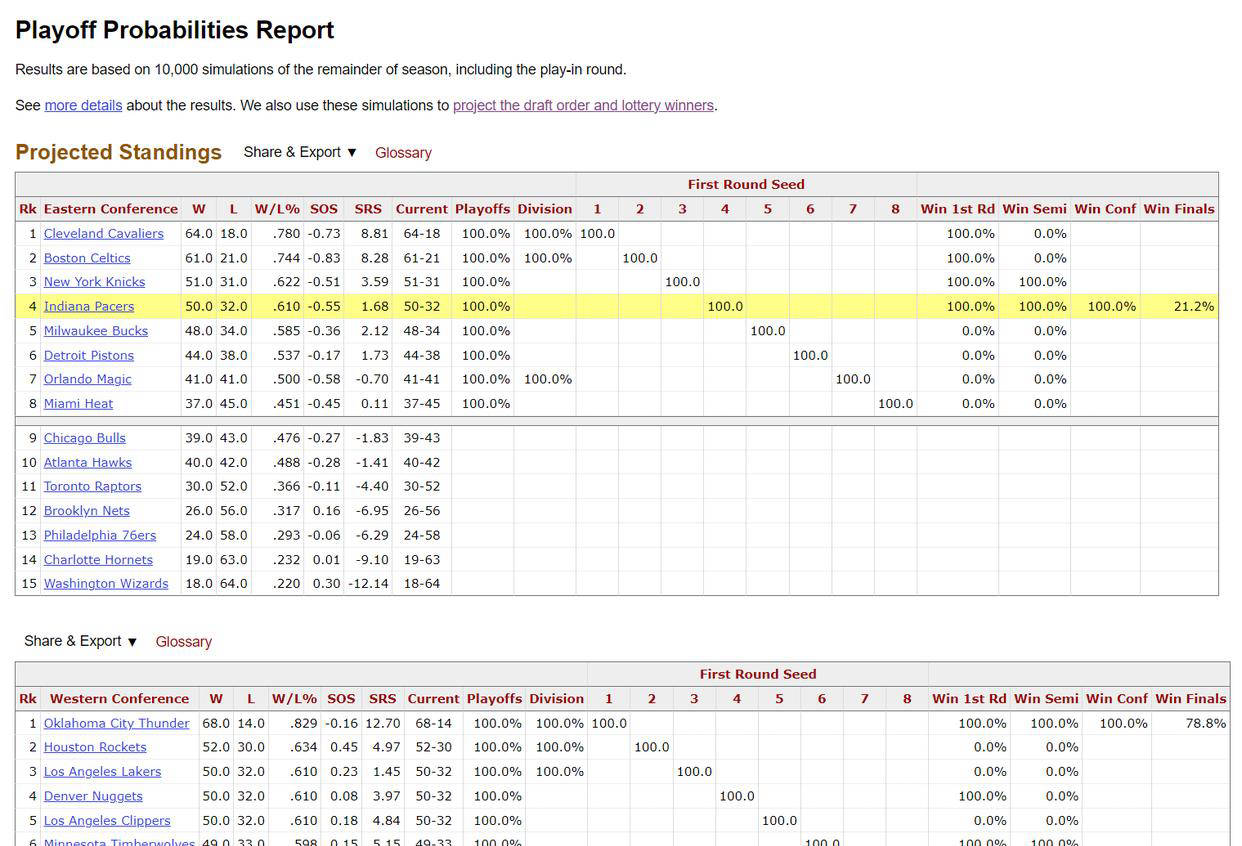
Task: Open Charlotte Hornets link
Action: [98, 560]
